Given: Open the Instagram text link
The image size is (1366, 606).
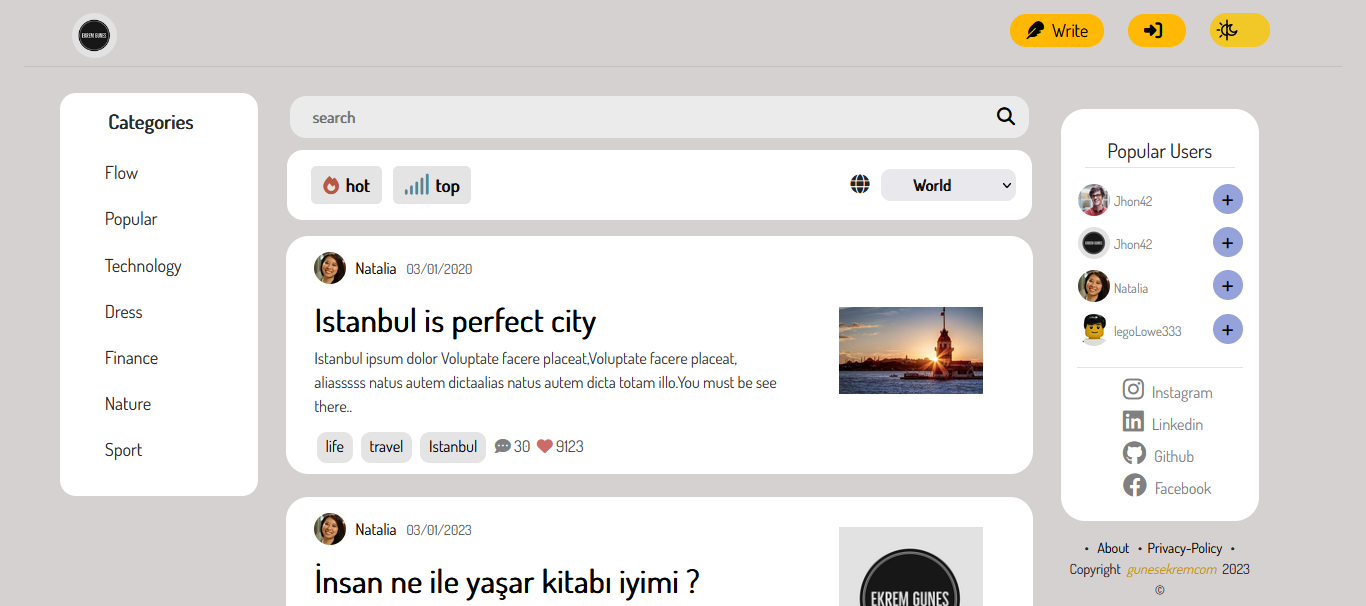Looking at the screenshot, I should [1182, 393].
